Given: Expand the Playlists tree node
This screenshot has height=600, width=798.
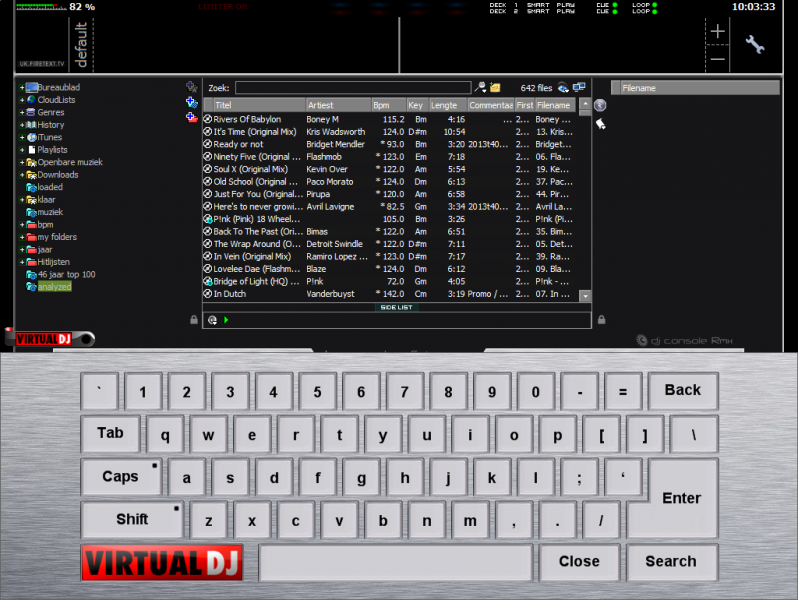Looking at the screenshot, I should click(22, 150).
